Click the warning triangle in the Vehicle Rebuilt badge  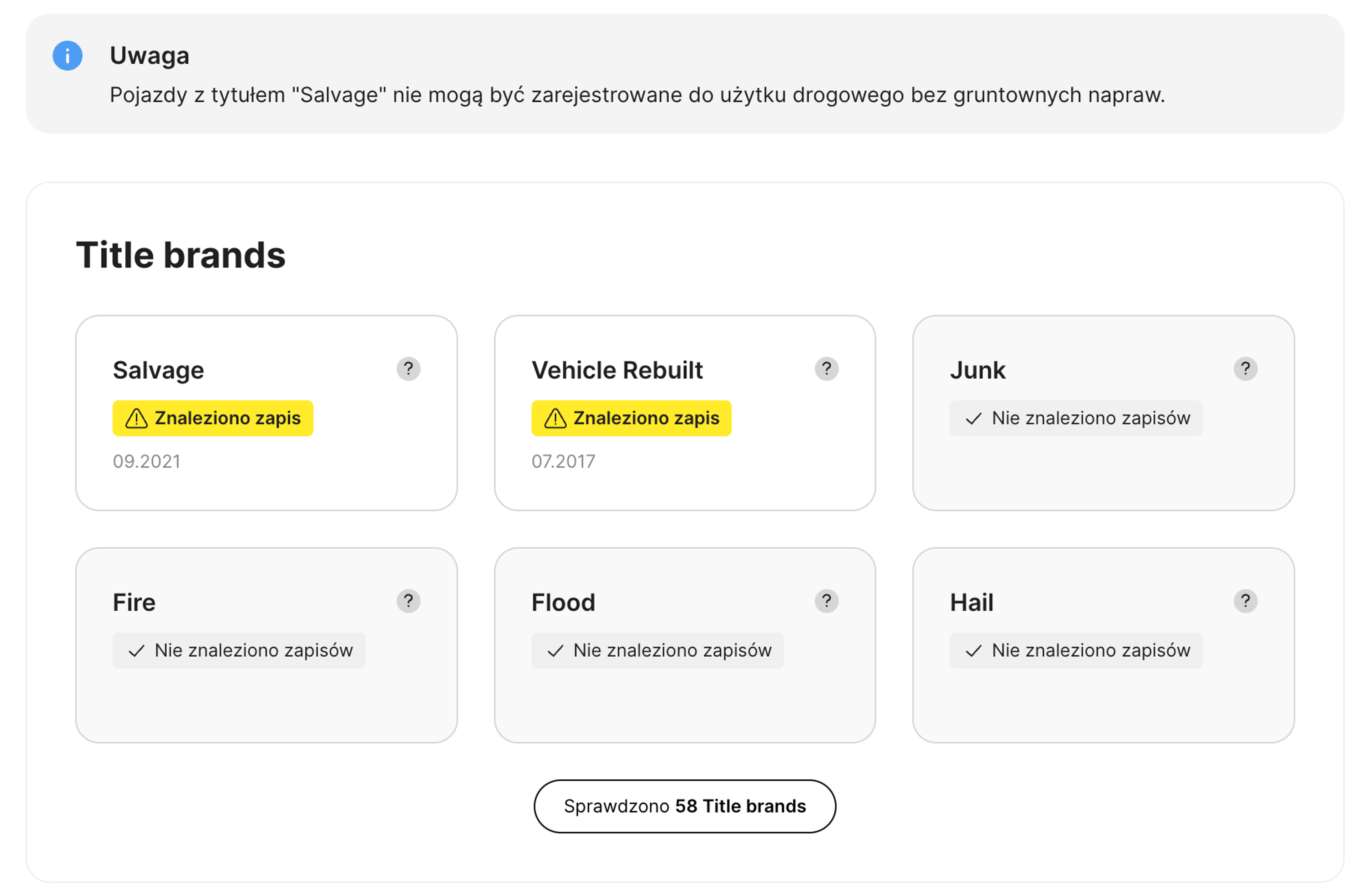[x=555, y=418]
